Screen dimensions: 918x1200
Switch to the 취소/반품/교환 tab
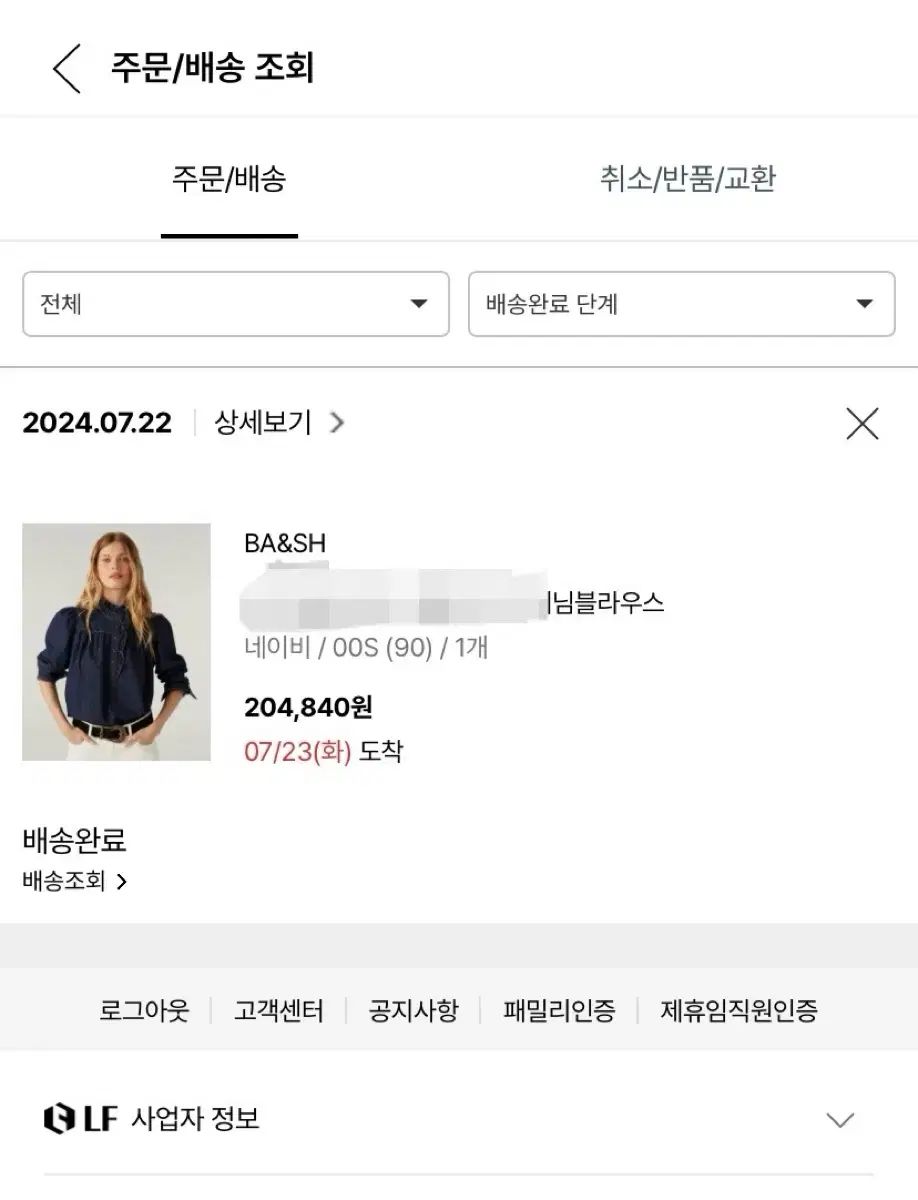687,180
